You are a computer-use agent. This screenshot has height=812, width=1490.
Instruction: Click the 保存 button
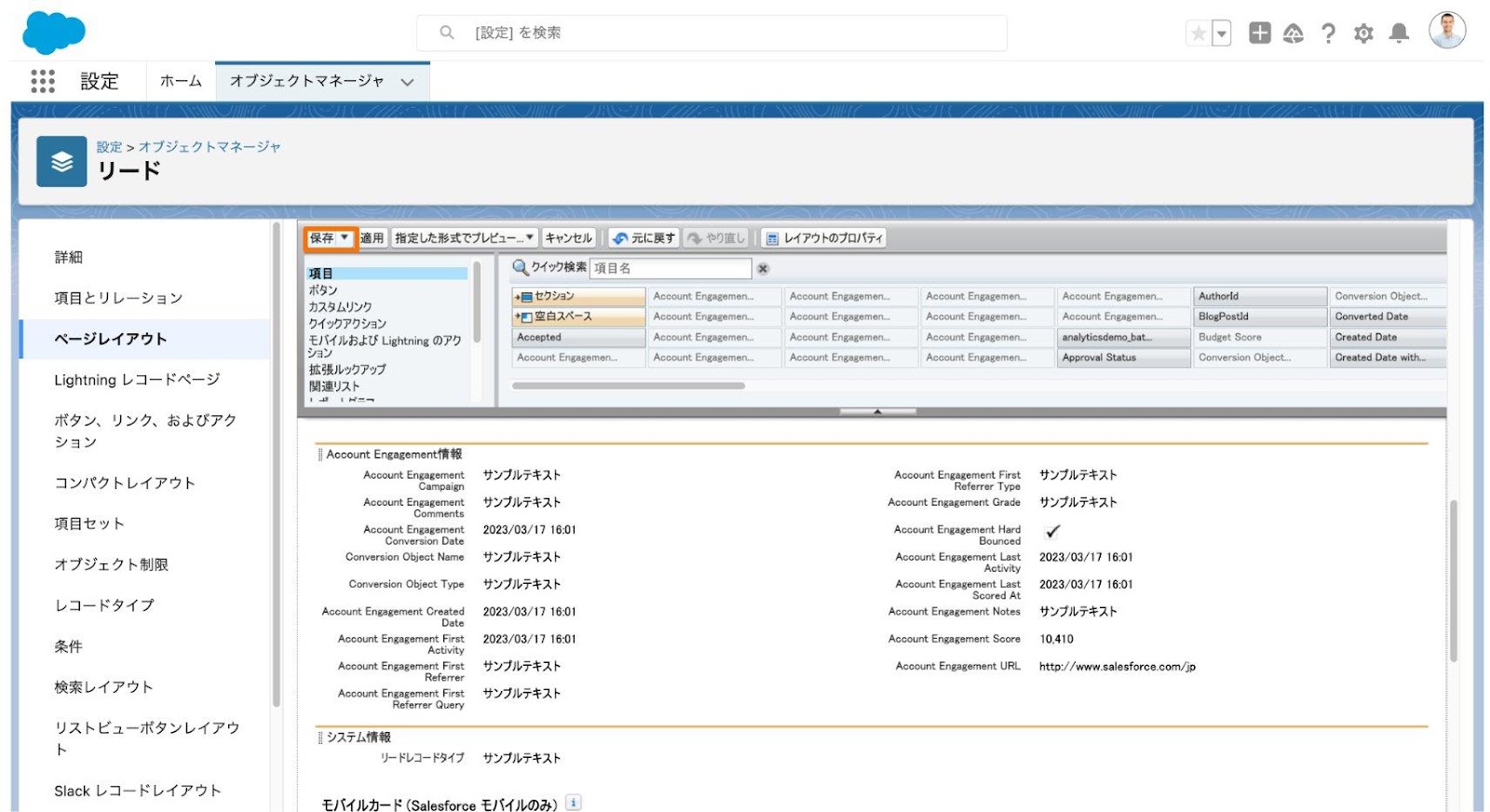pos(321,238)
